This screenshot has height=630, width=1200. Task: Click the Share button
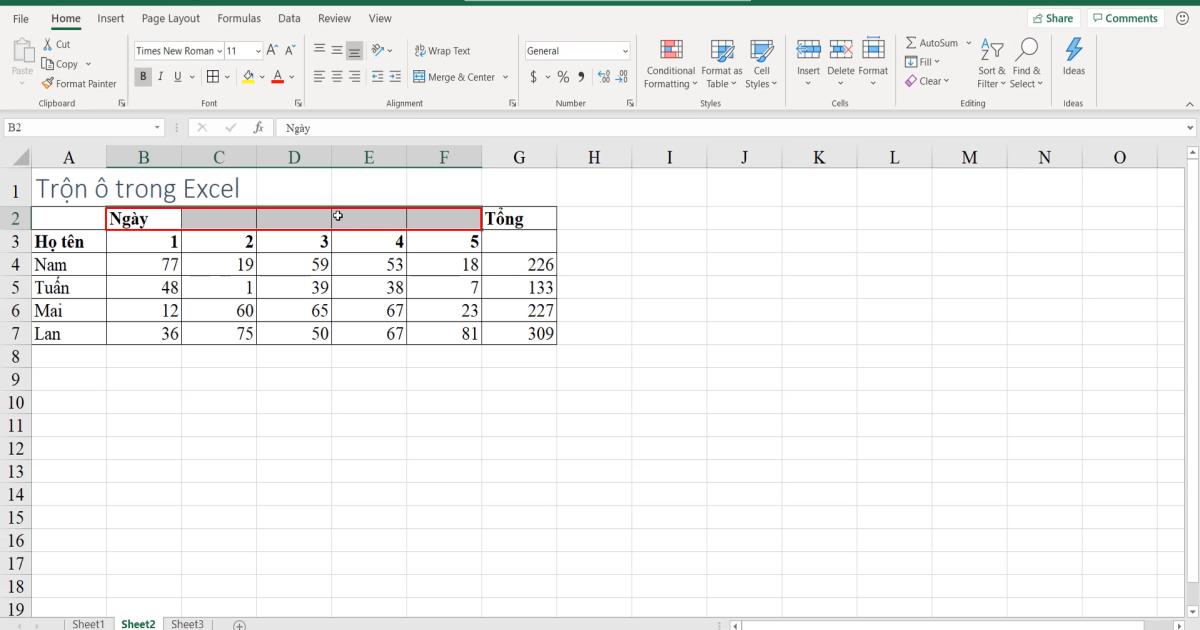[x=1053, y=17]
